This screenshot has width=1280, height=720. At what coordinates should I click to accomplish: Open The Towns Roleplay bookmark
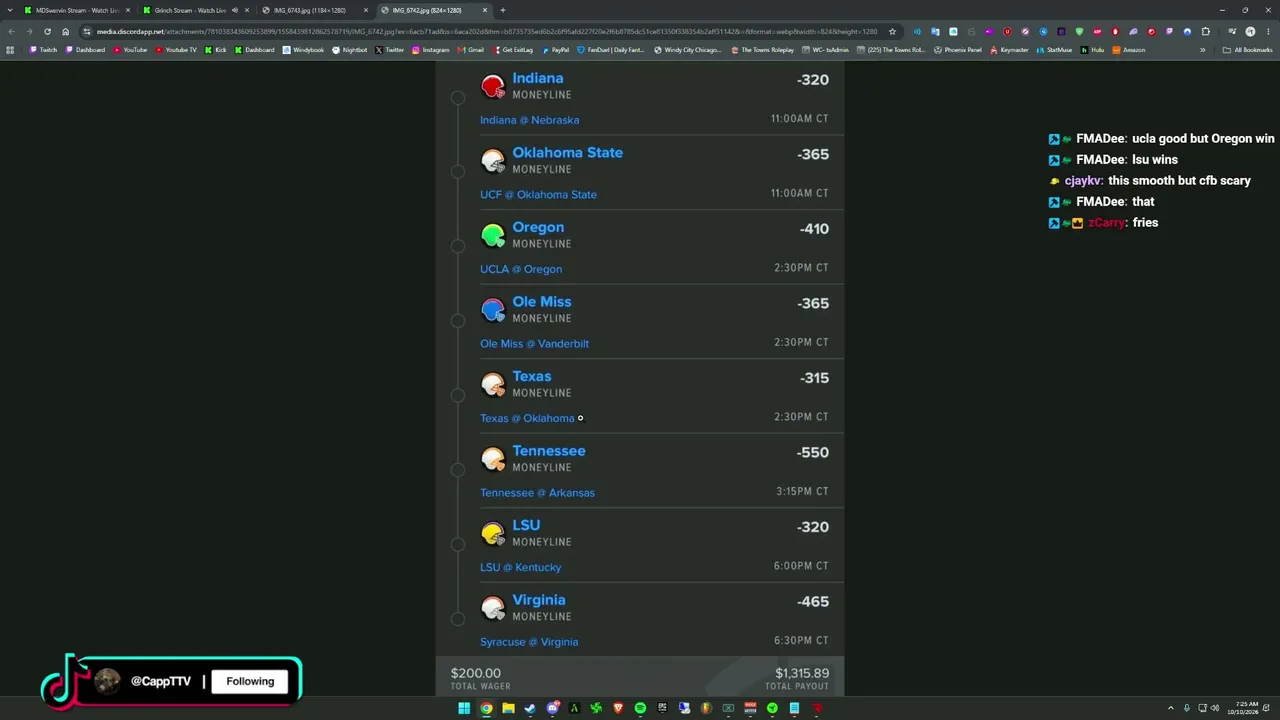coord(762,50)
